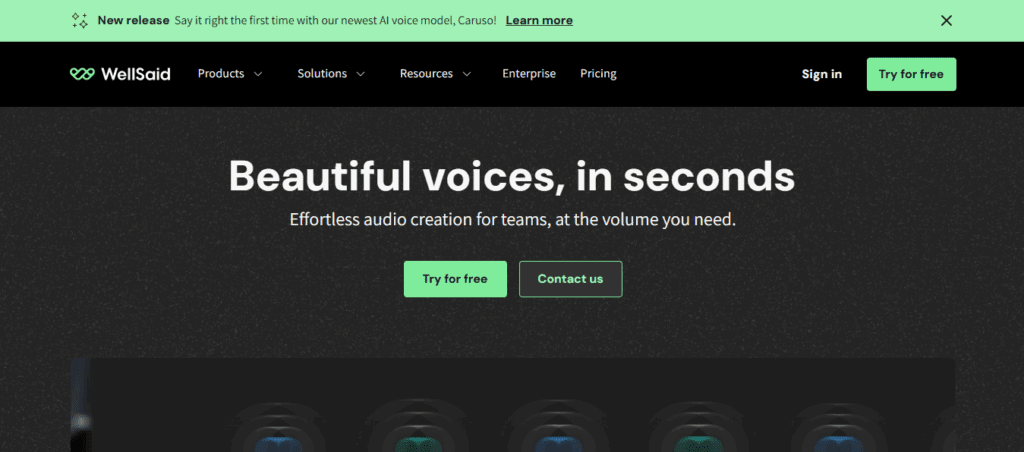1024x452 pixels.
Task: Click the chevron next to Products
Action: 257,74
